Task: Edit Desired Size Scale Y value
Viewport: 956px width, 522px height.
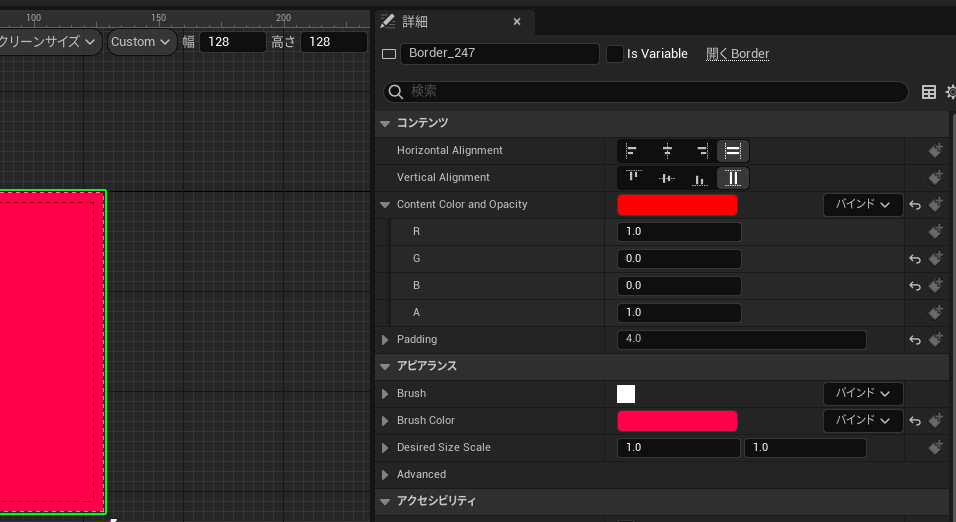Action: [805, 448]
